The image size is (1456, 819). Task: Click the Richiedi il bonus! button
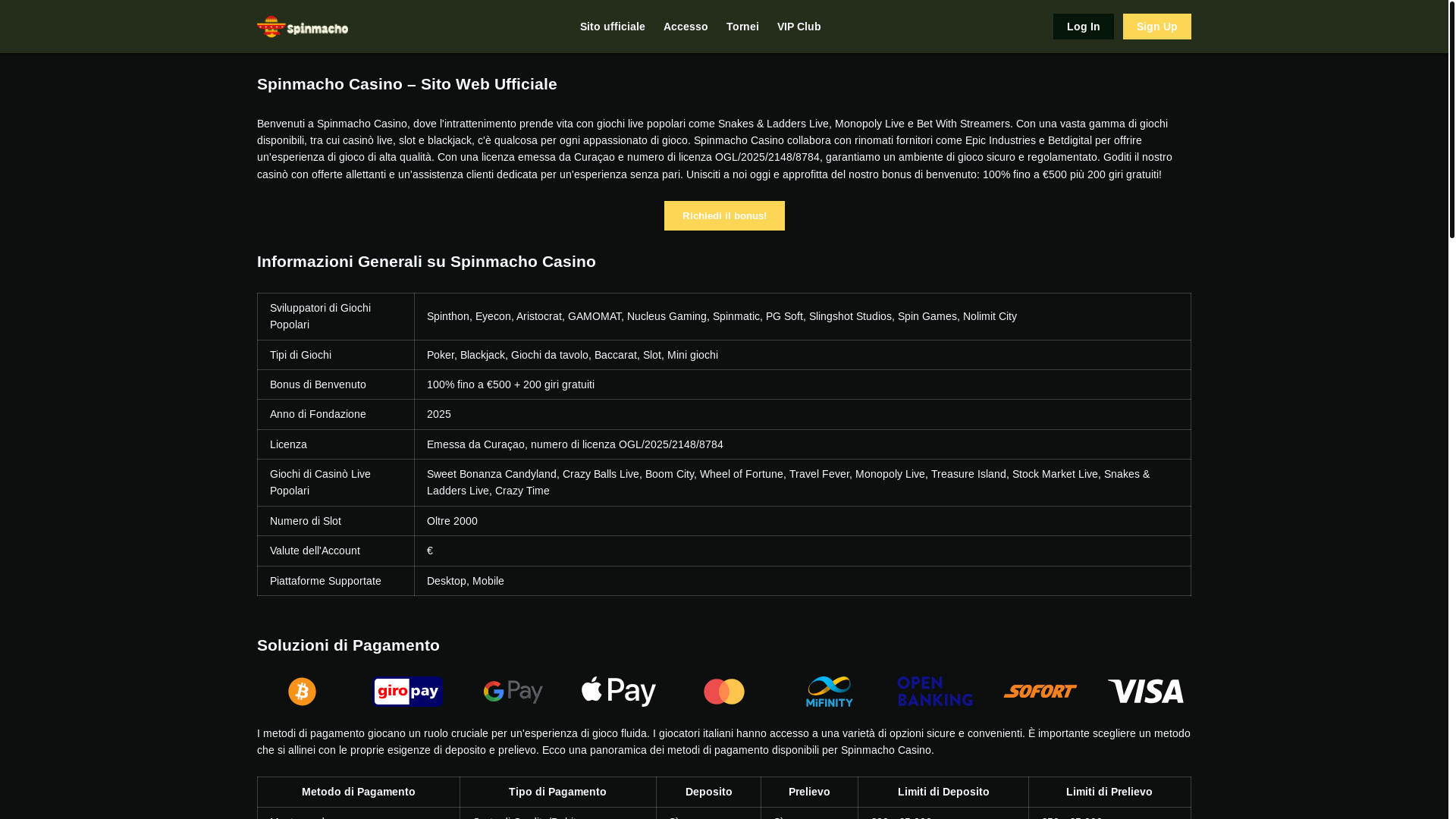(x=724, y=215)
